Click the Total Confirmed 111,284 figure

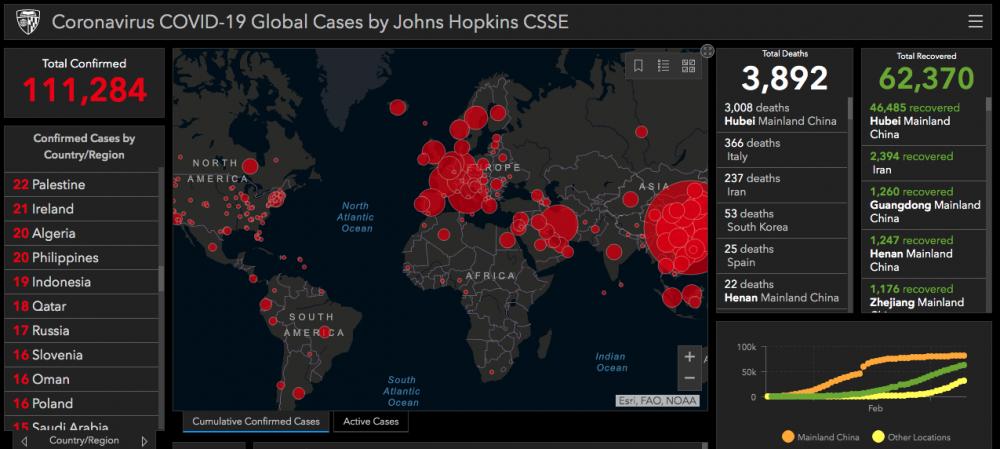point(85,90)
